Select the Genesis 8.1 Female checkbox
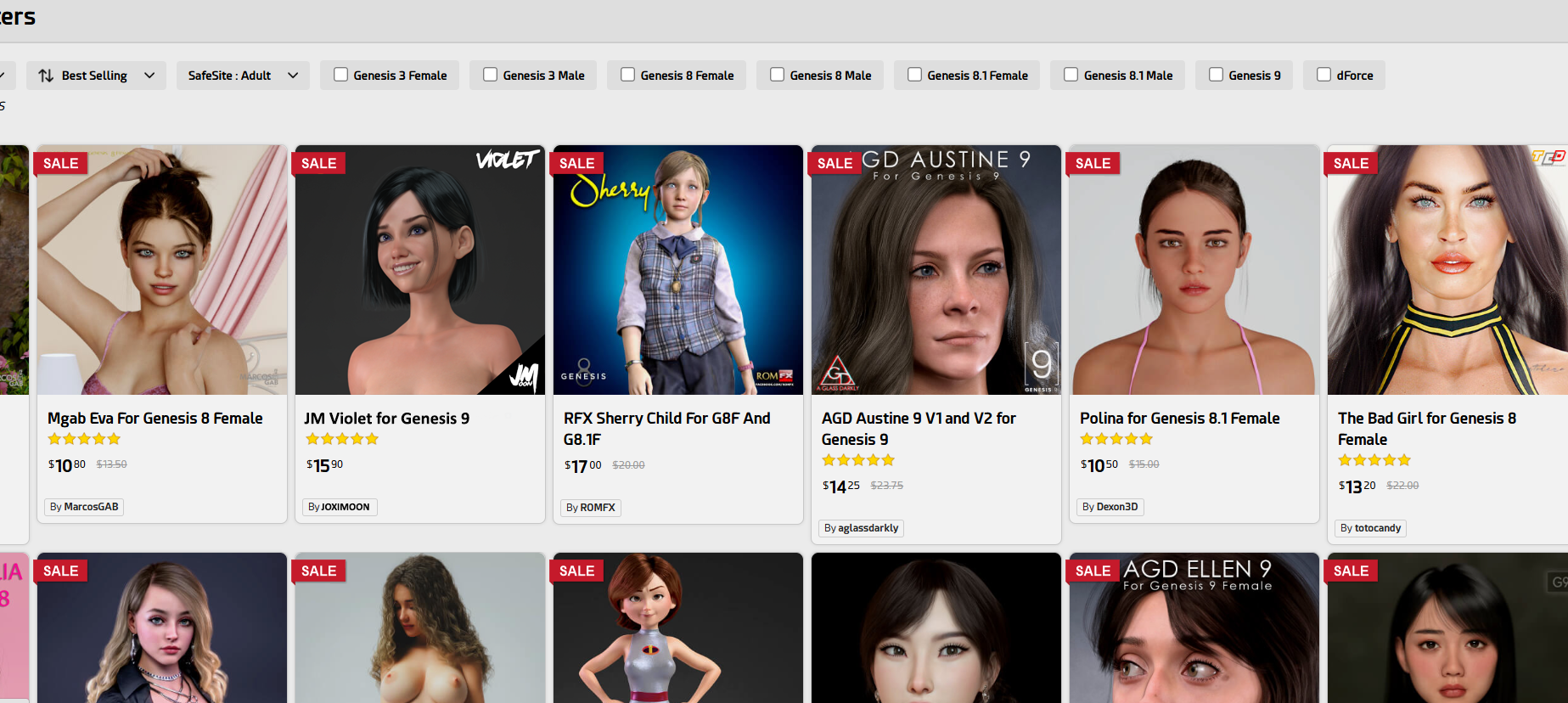Viewport: 1568px width, 703px height. pos(914,75)
